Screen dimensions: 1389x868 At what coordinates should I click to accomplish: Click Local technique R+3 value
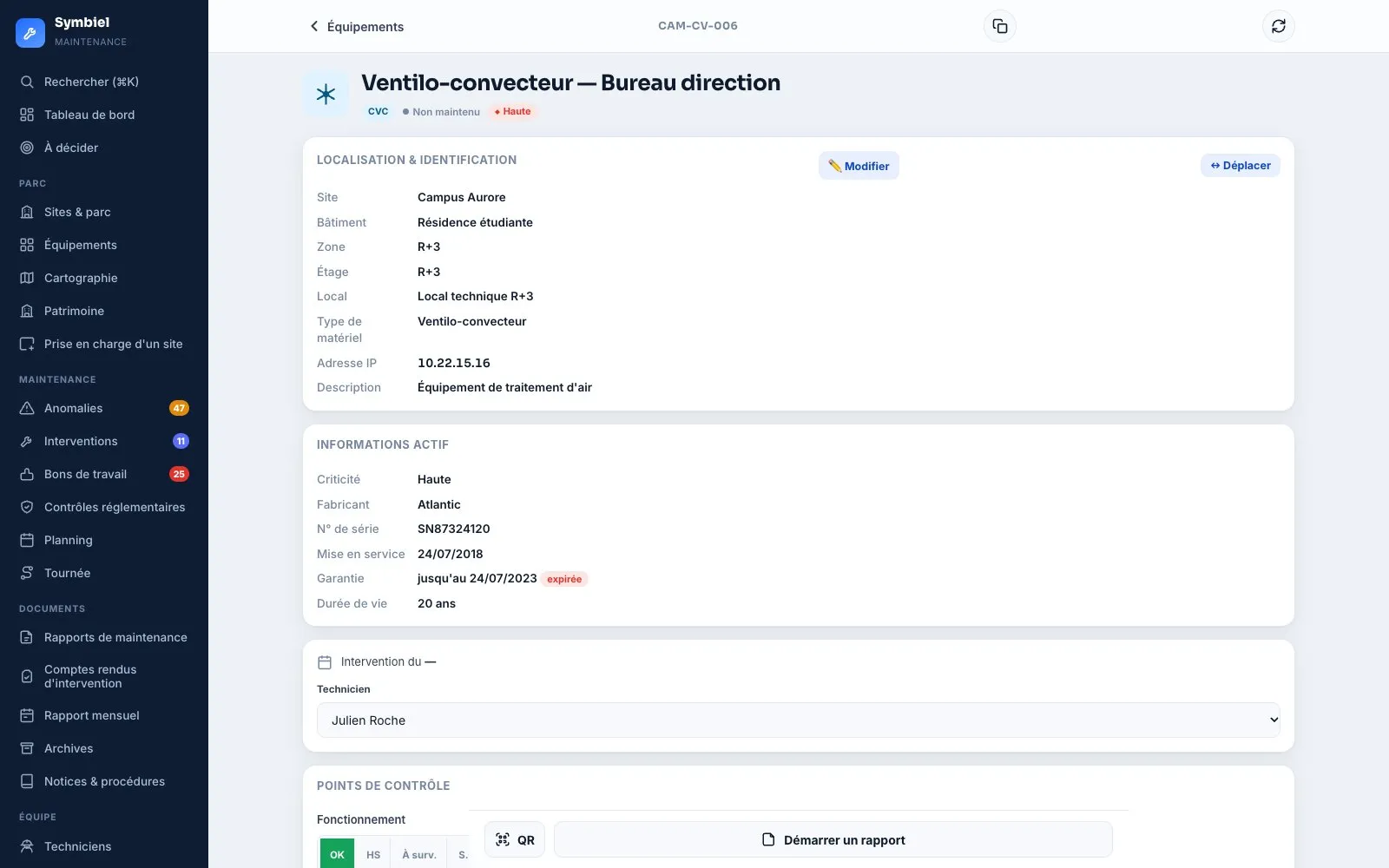point(476,296)
